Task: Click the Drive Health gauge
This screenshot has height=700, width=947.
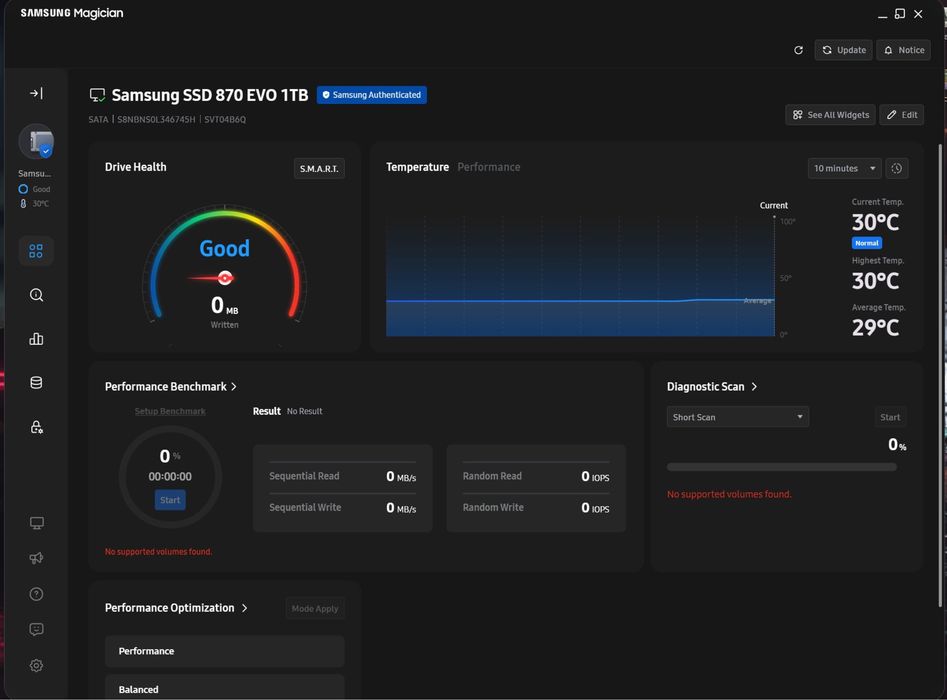Action: (225, 266)
